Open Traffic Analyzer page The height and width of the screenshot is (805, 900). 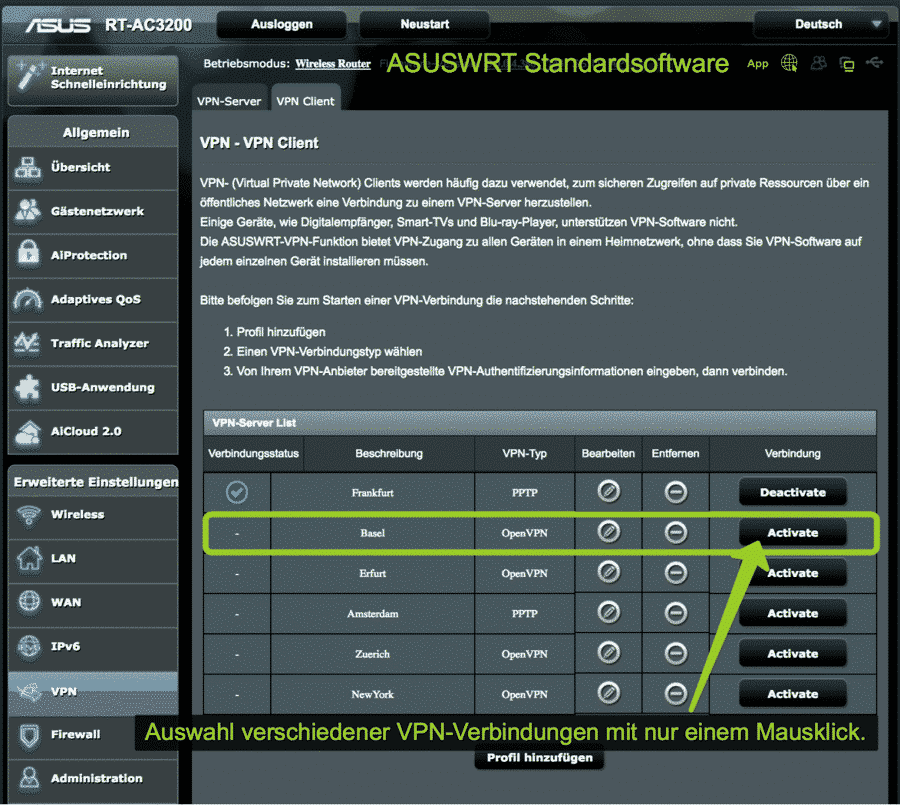click(x=93, y=343)
